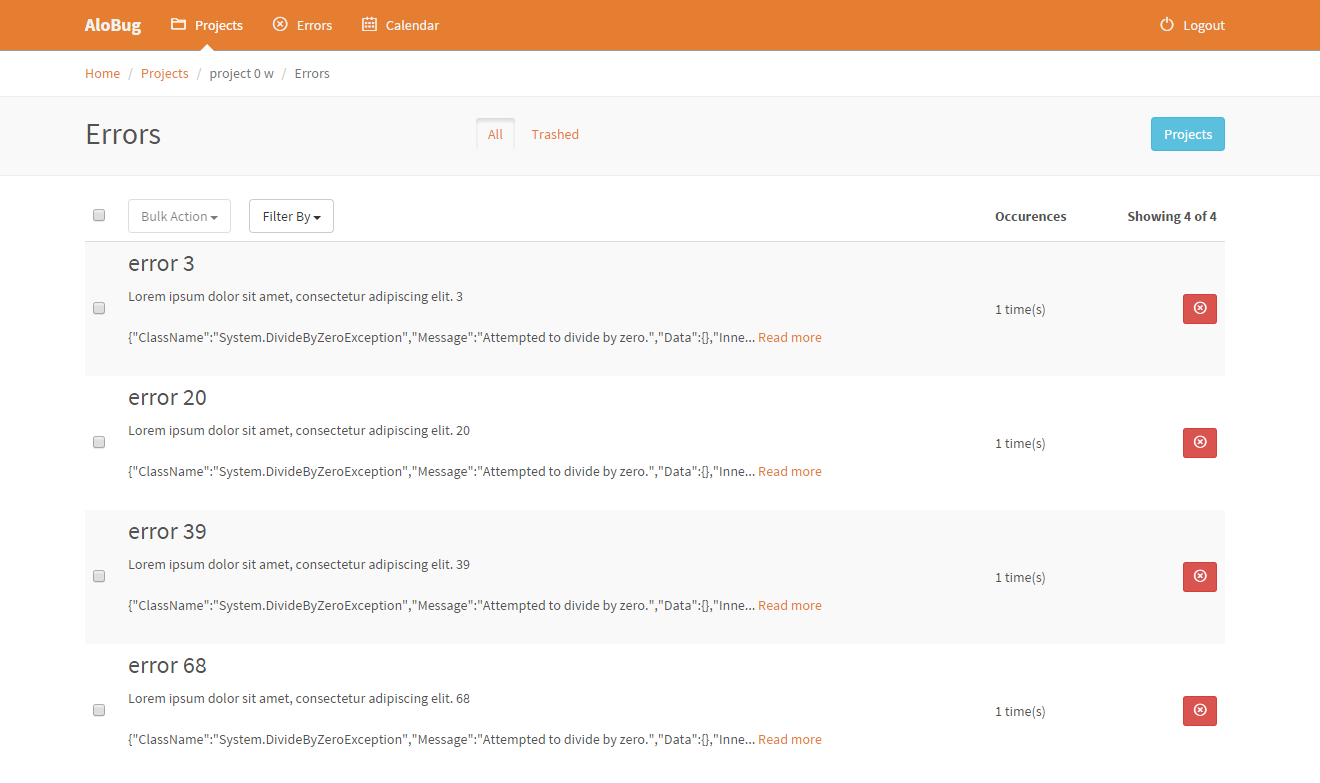Click the Occurences column header
1320x783 pixels.
click(x=1030, y=216)
